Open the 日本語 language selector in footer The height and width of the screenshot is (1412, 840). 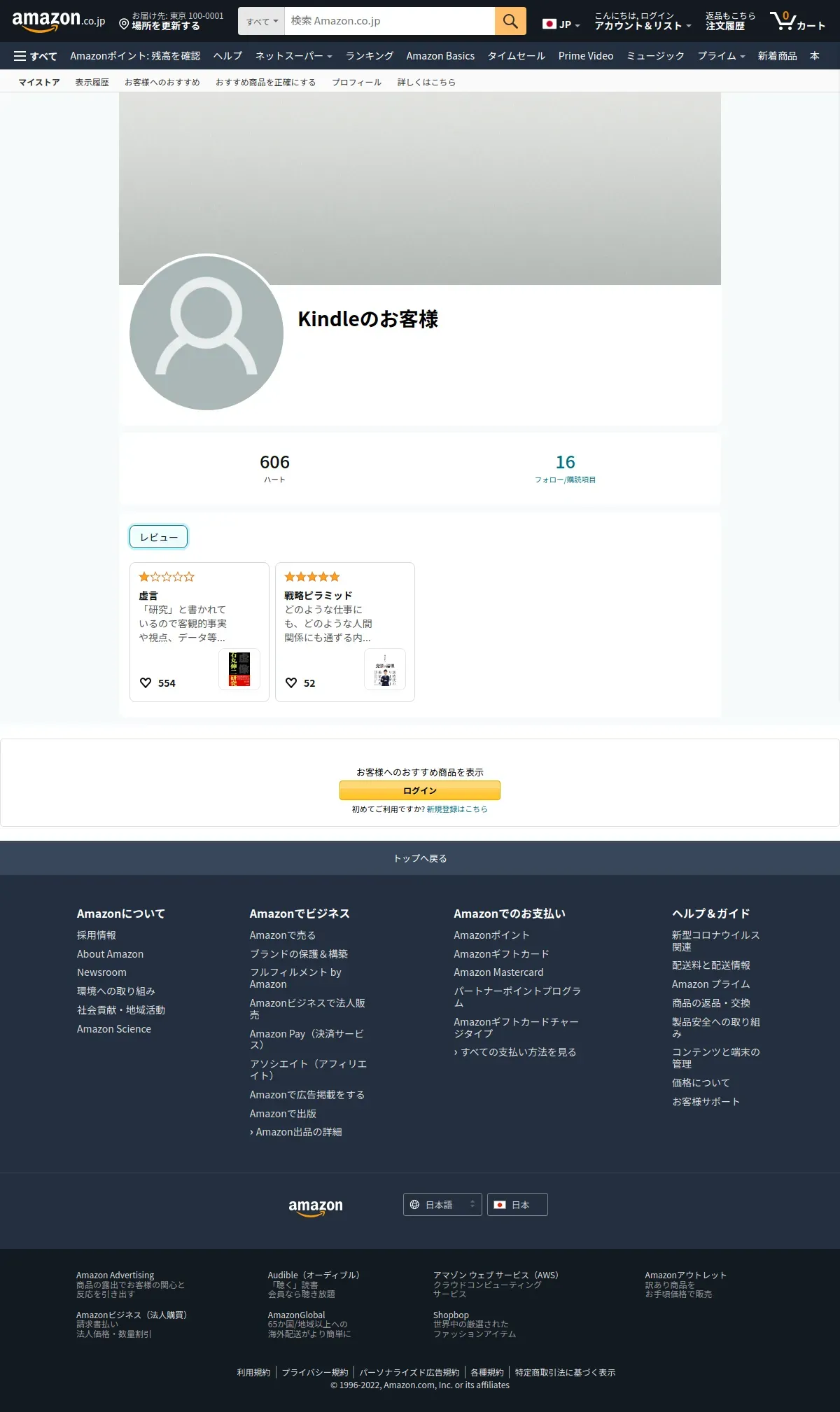pos(442,1205)
